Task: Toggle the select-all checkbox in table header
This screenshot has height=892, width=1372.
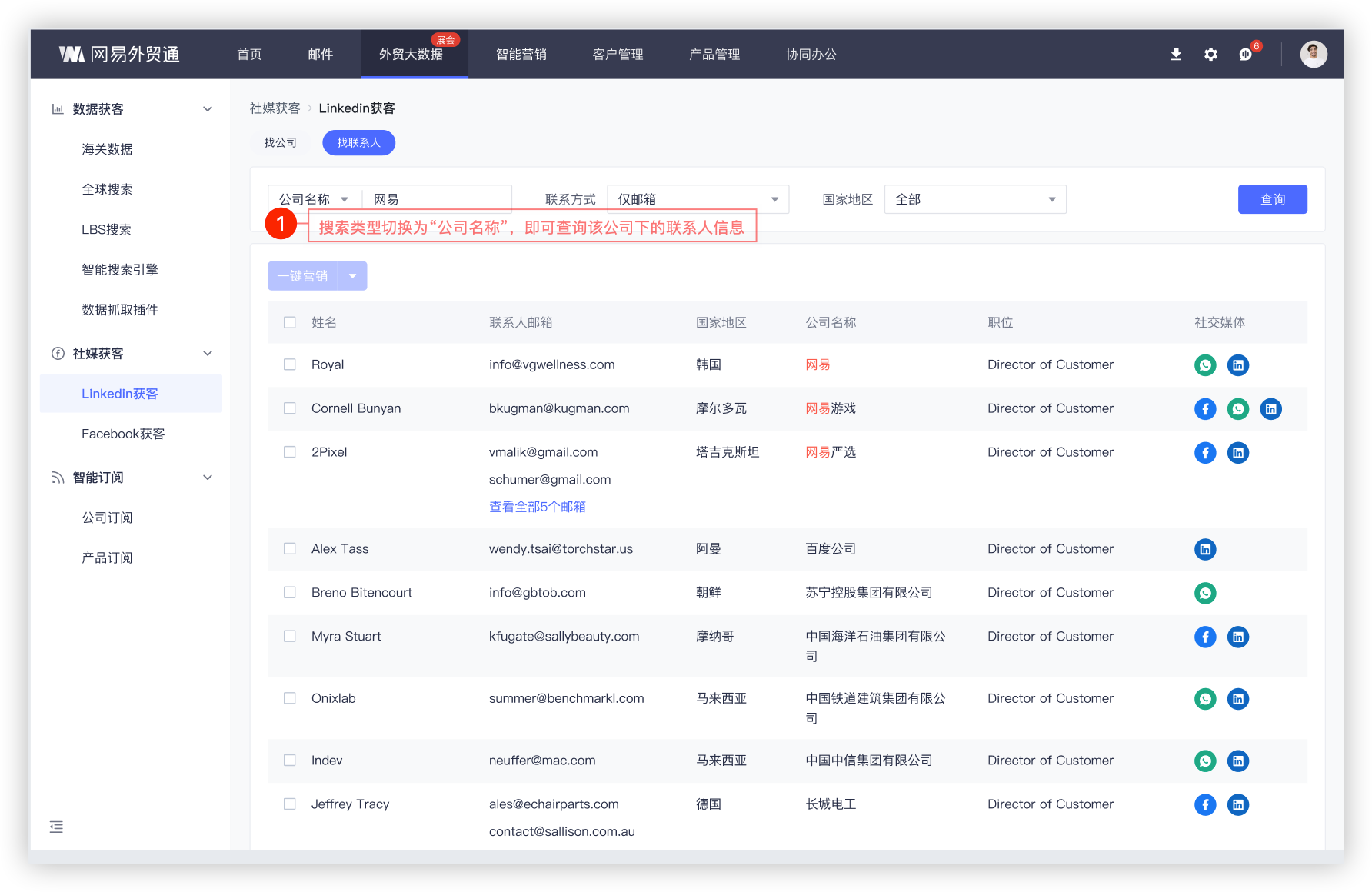Action: coord(290,323)
